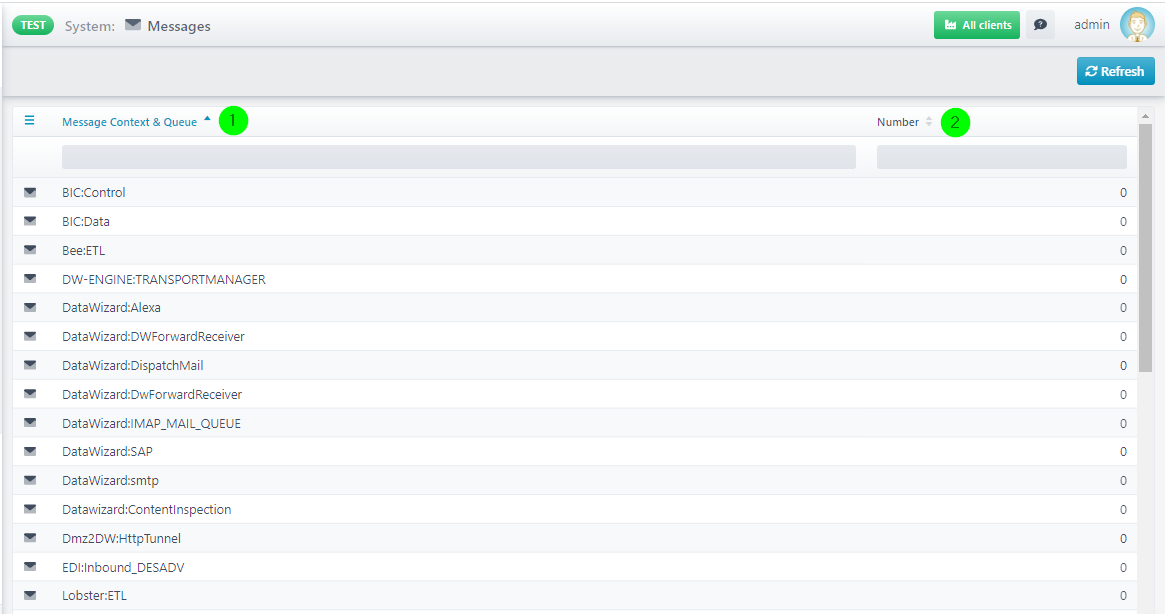Click the envelope icon for DataWizard:SAP row
This screenshot has height=614, width=1165.
(30, 452)
